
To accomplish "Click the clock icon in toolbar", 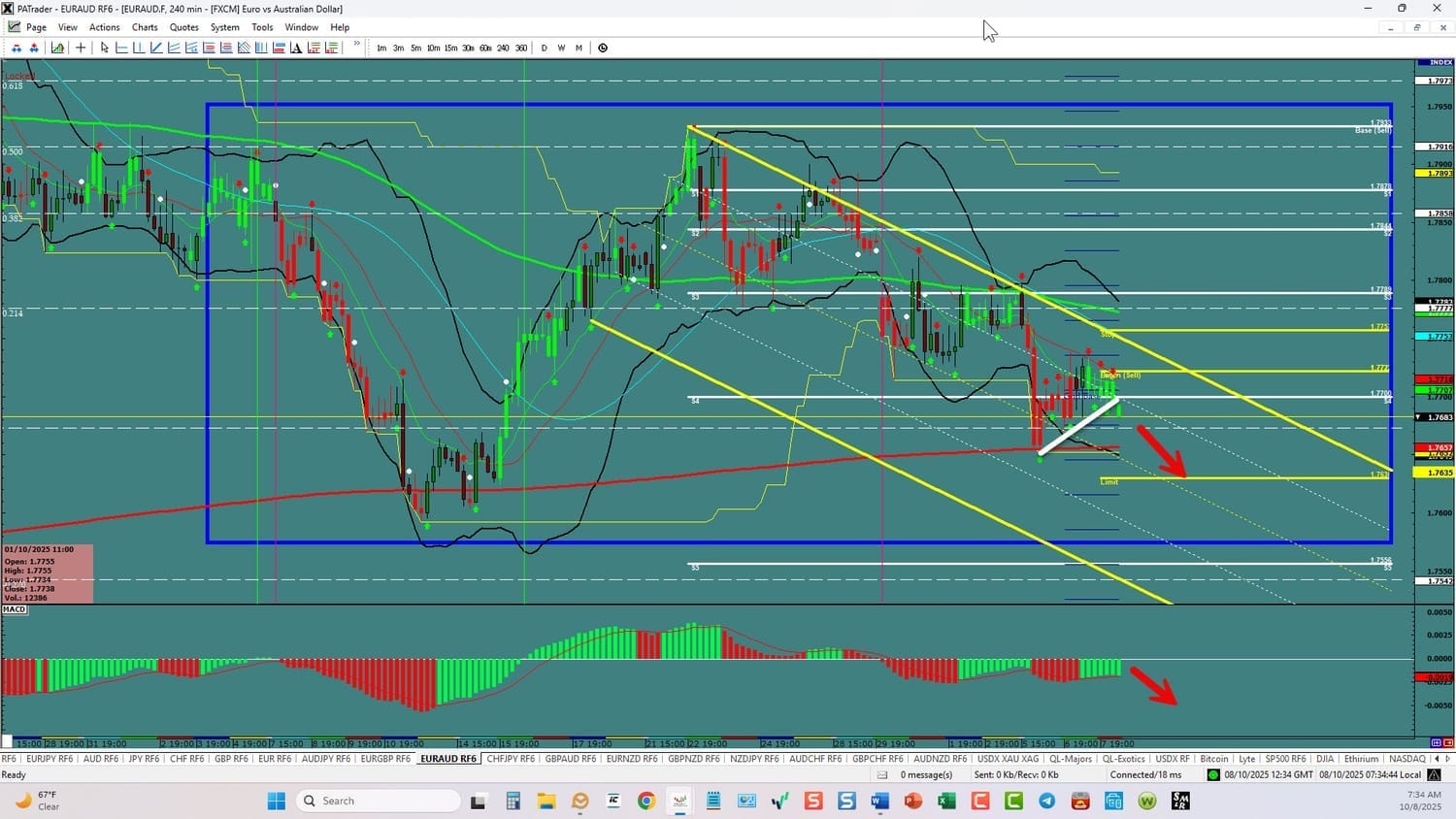I will point(603,48).
